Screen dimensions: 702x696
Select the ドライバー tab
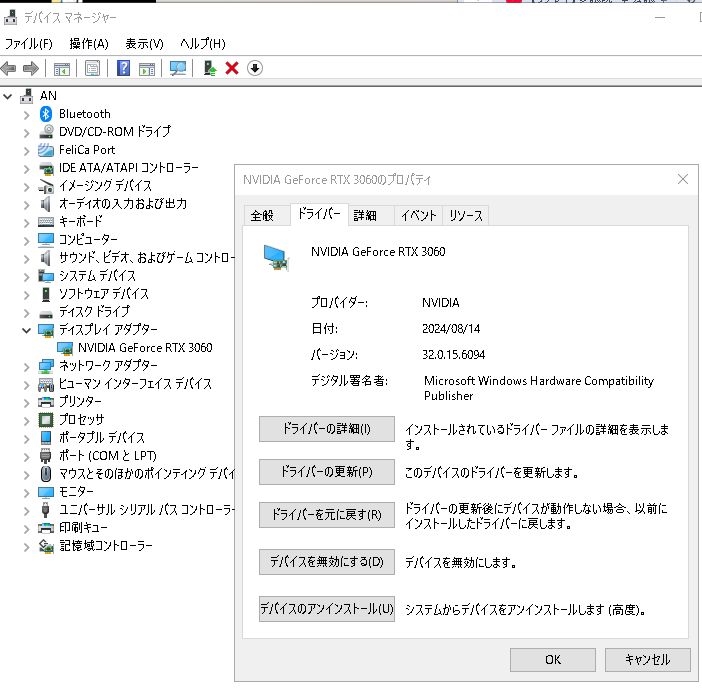point(319,214)
